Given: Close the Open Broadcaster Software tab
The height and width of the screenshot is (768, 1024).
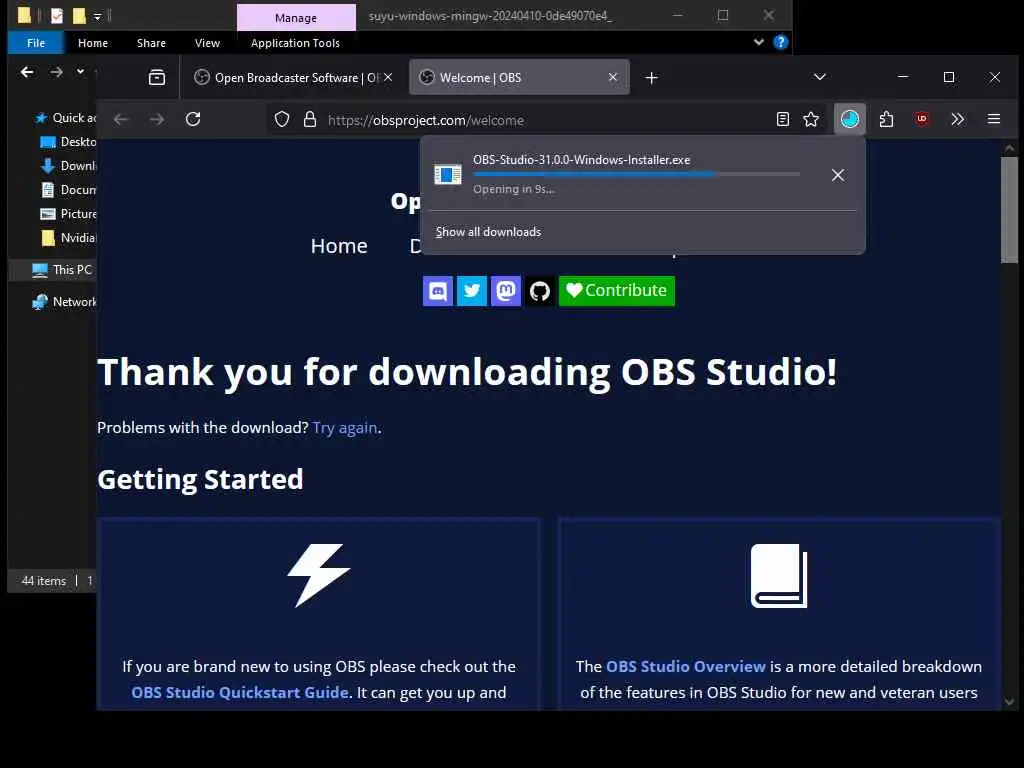Looking at the screenshot, I should point(388,77).
